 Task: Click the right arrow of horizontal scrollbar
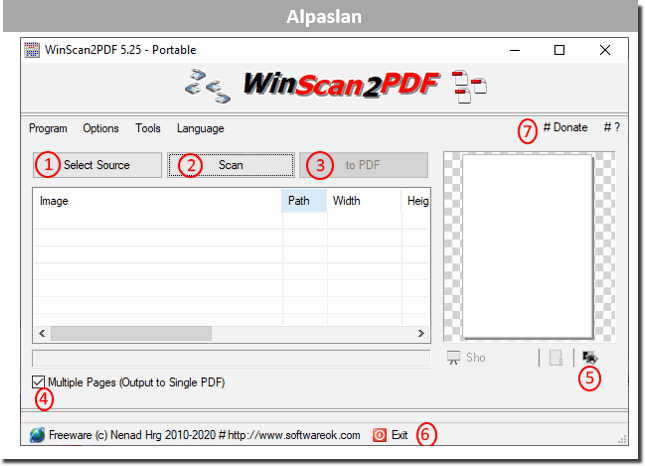(421, 333)
